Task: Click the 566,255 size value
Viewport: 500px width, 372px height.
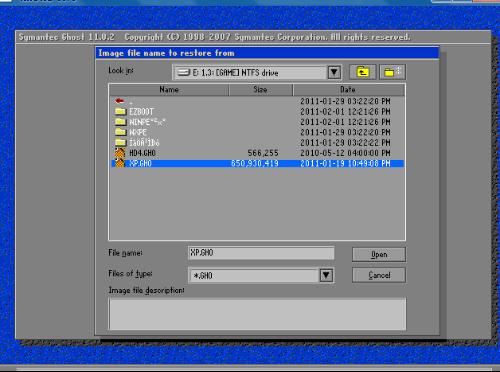Action: pyautogui.click(x=263, y=153)
